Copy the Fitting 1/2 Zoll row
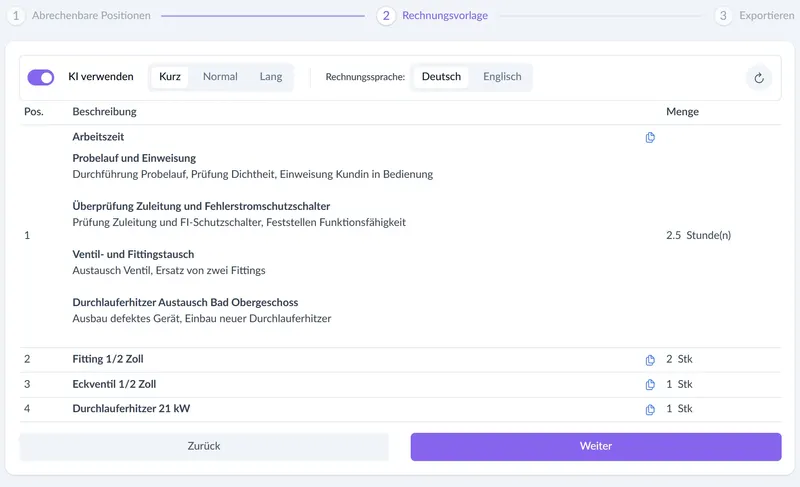Screen dimensions: 800x487 tap(650, 360)
